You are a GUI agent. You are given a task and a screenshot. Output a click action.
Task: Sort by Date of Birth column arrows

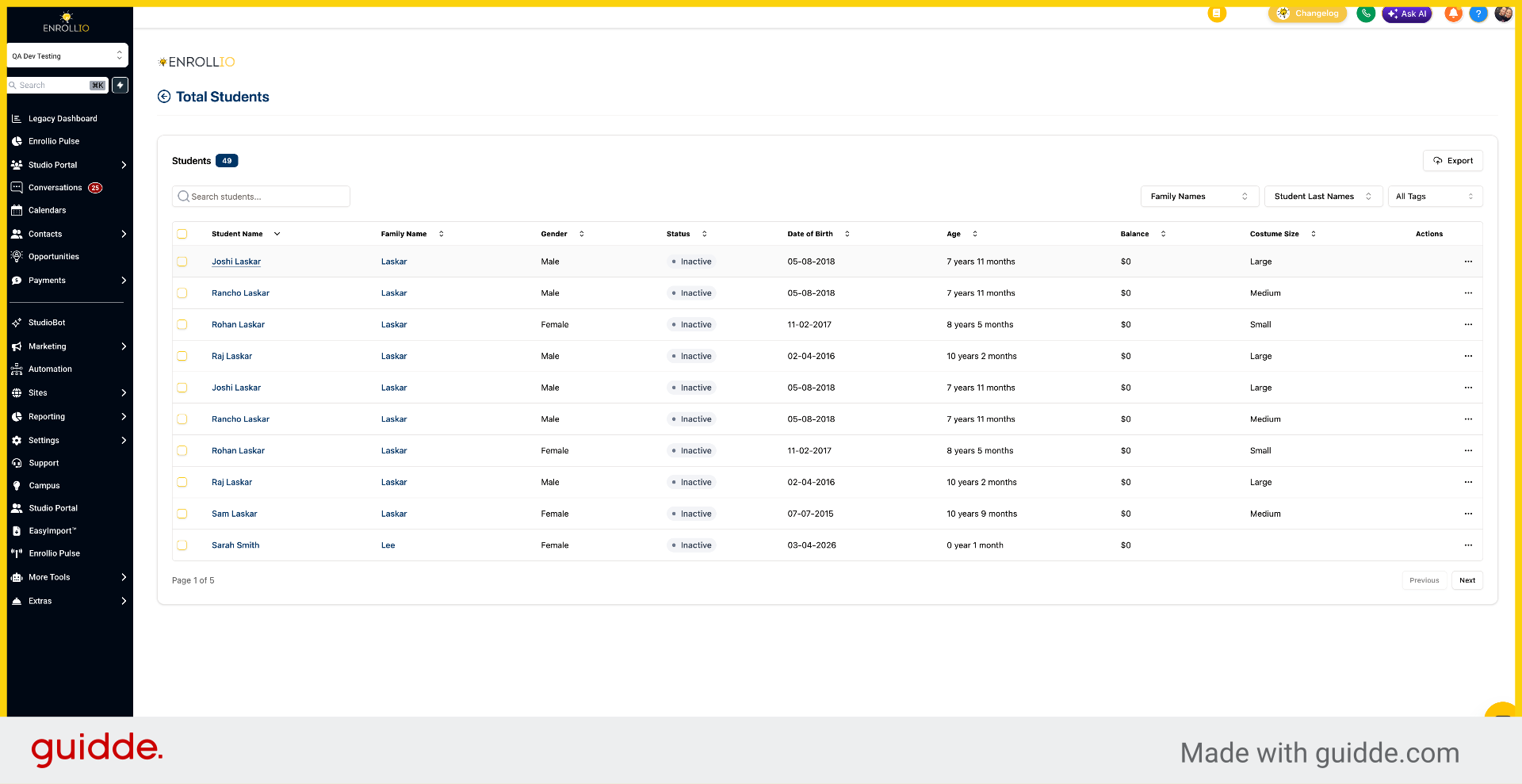[847, 234]
